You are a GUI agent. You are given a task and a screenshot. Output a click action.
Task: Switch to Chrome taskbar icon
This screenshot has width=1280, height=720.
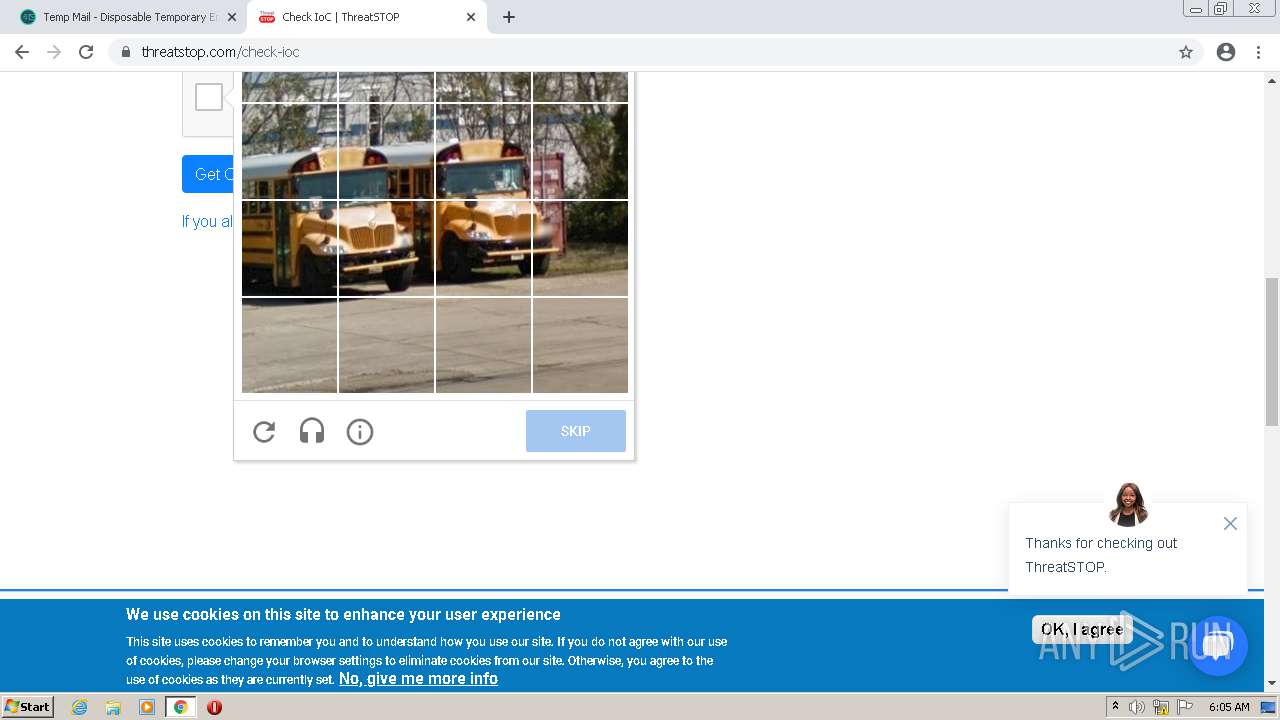(x=180, y=707)
